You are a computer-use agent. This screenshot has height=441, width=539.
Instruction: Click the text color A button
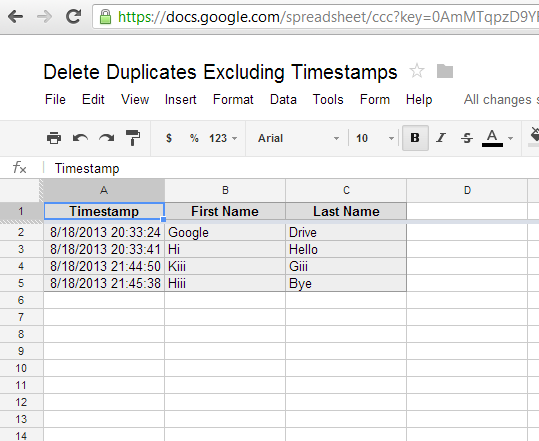492,138
